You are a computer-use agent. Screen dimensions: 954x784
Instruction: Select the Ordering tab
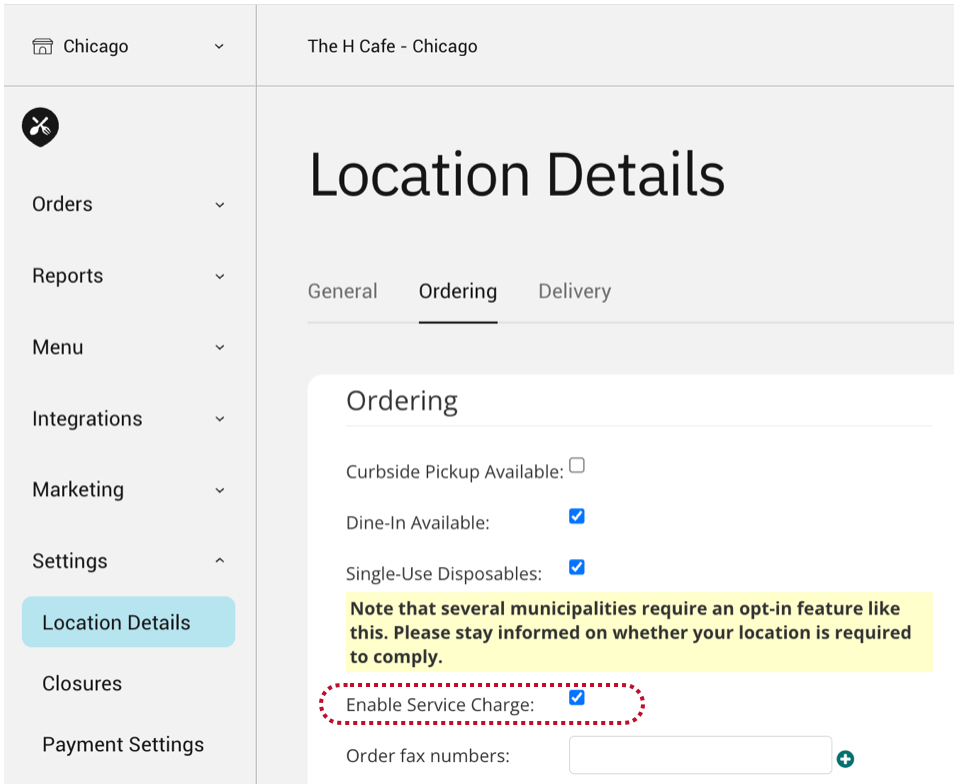(x=457, y=292)
